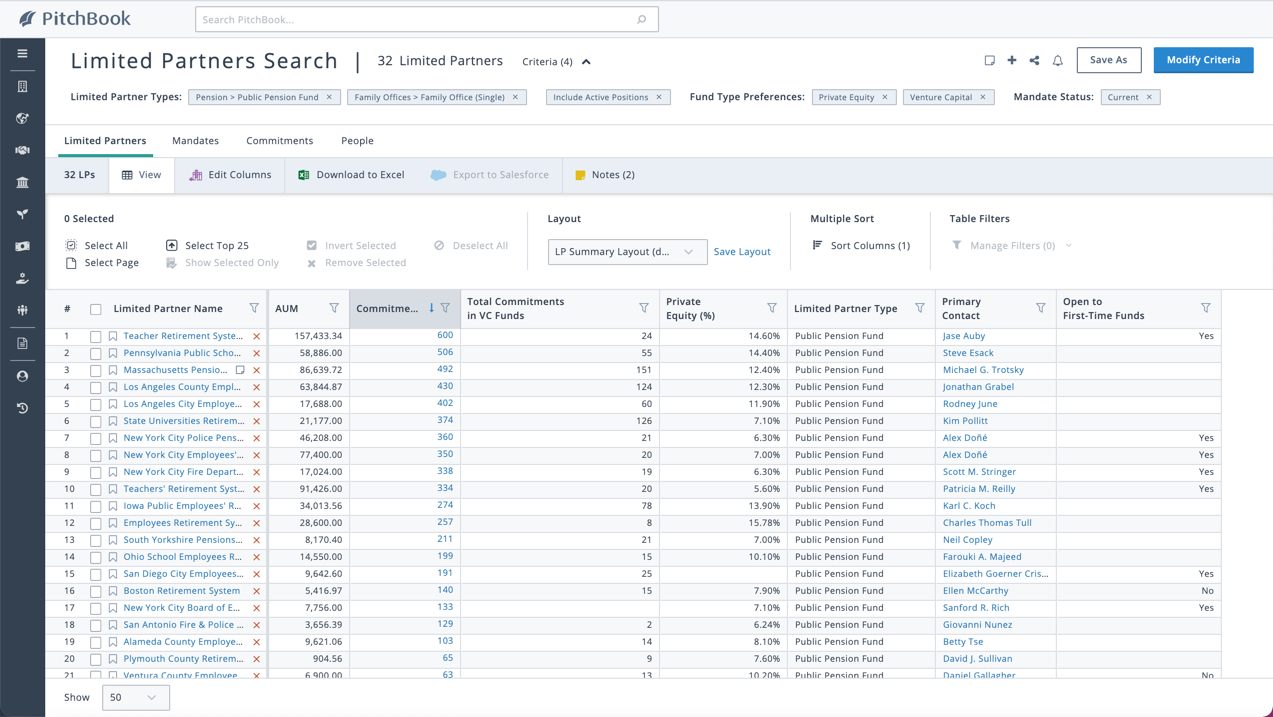
Task: Open the bank institution icon in sidebar
Action: coord(22,182)
